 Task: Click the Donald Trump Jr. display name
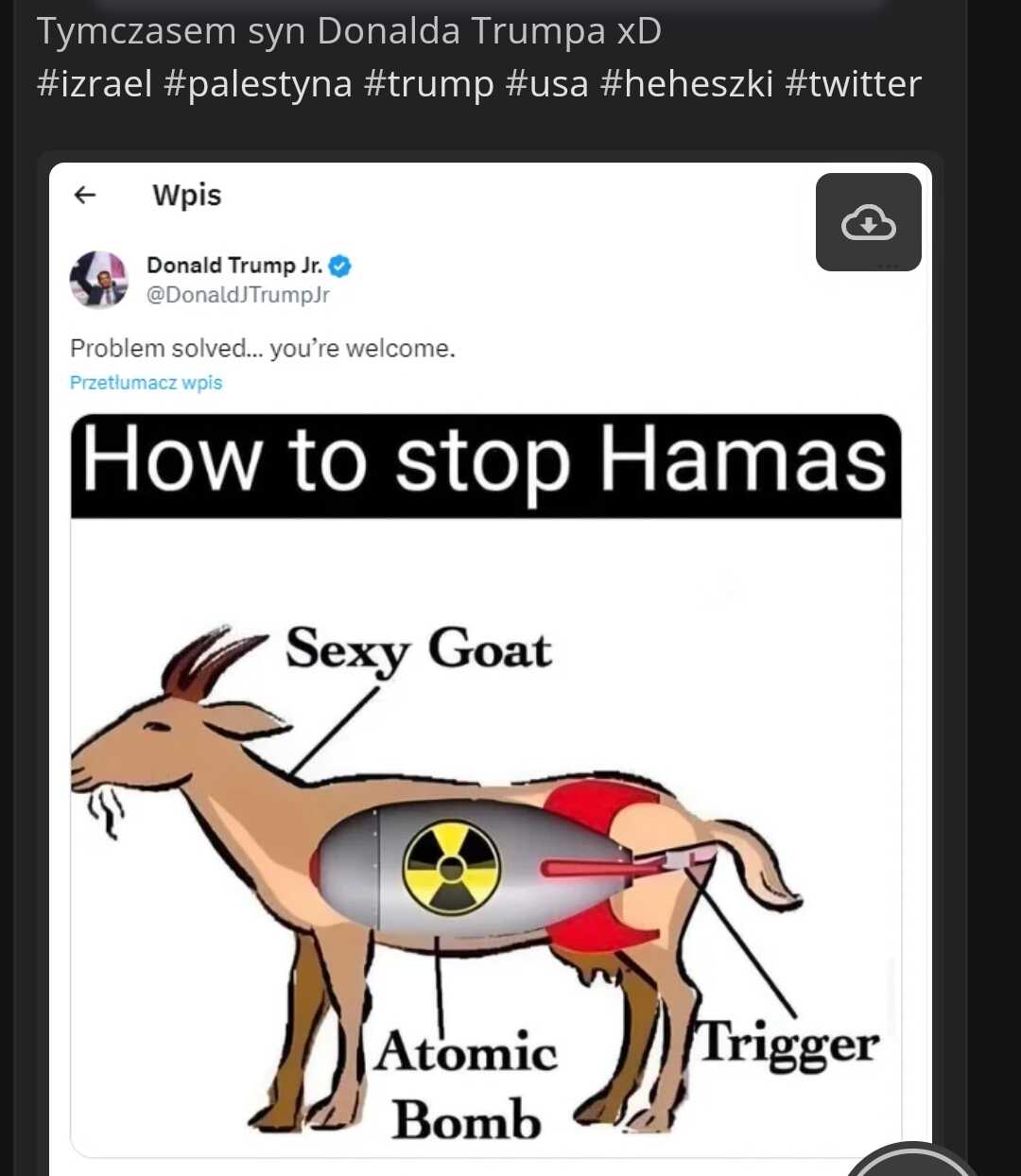click(x=234, y=266)
